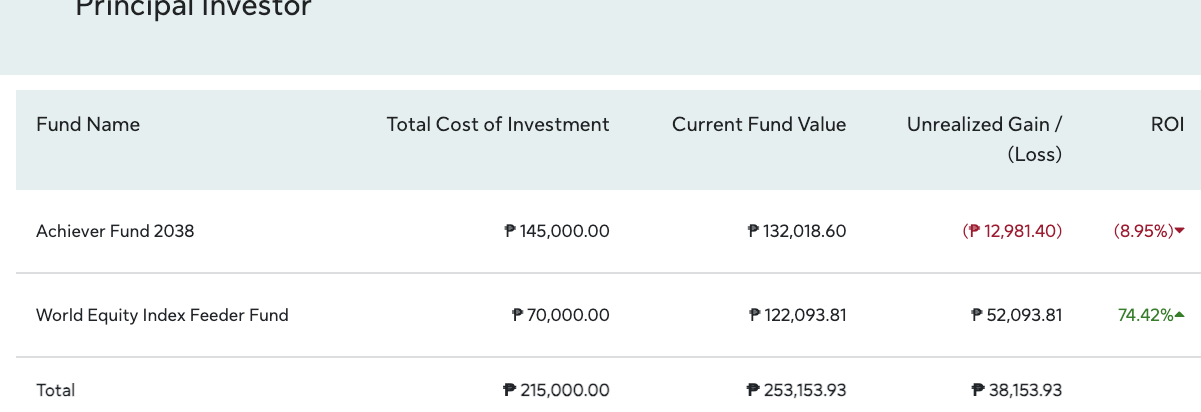The image size is (1201, 412).
Task: Open World Equity Index Feeder Fund
Action: click(x=162, y=315)
